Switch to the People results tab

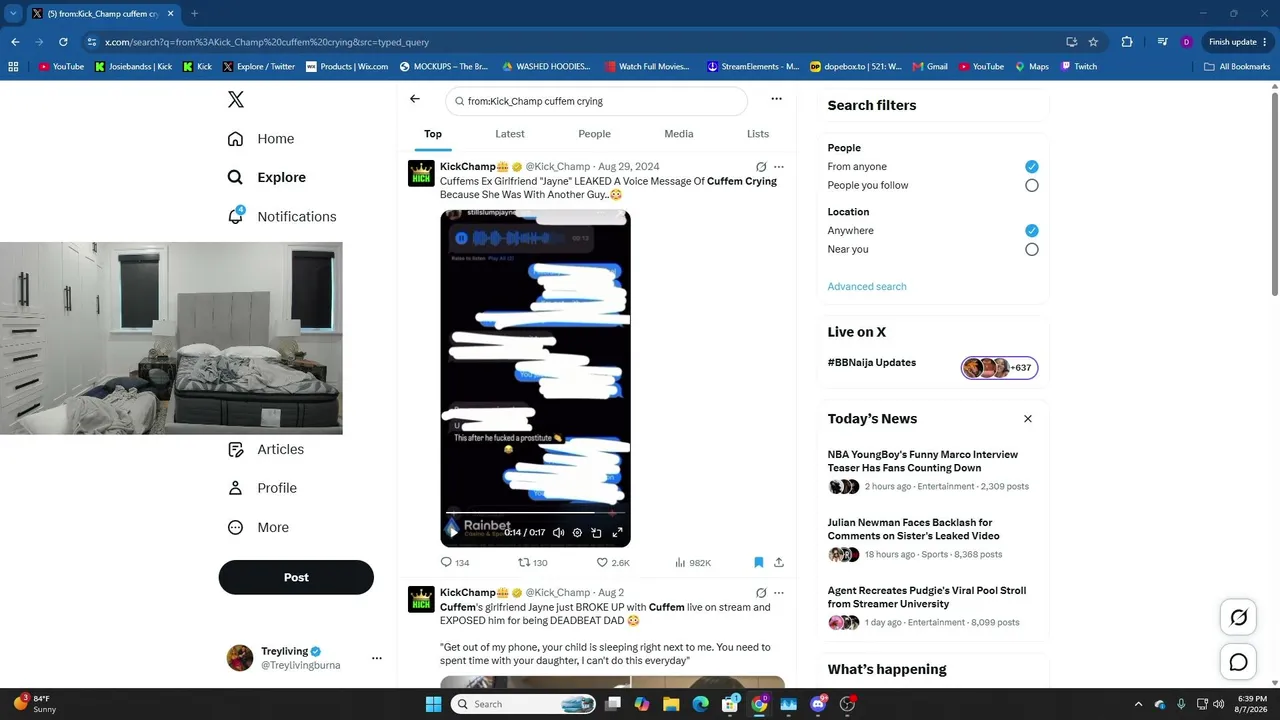click(x=594, y=134)
